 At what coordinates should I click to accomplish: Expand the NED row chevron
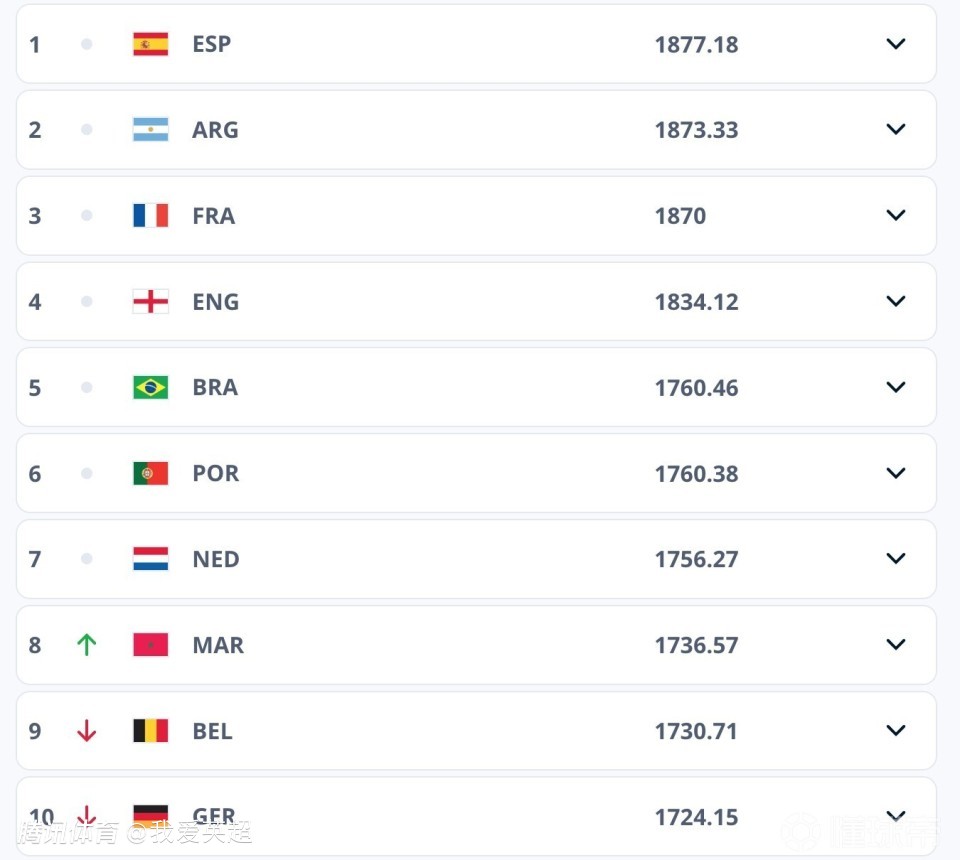(896, 559)
